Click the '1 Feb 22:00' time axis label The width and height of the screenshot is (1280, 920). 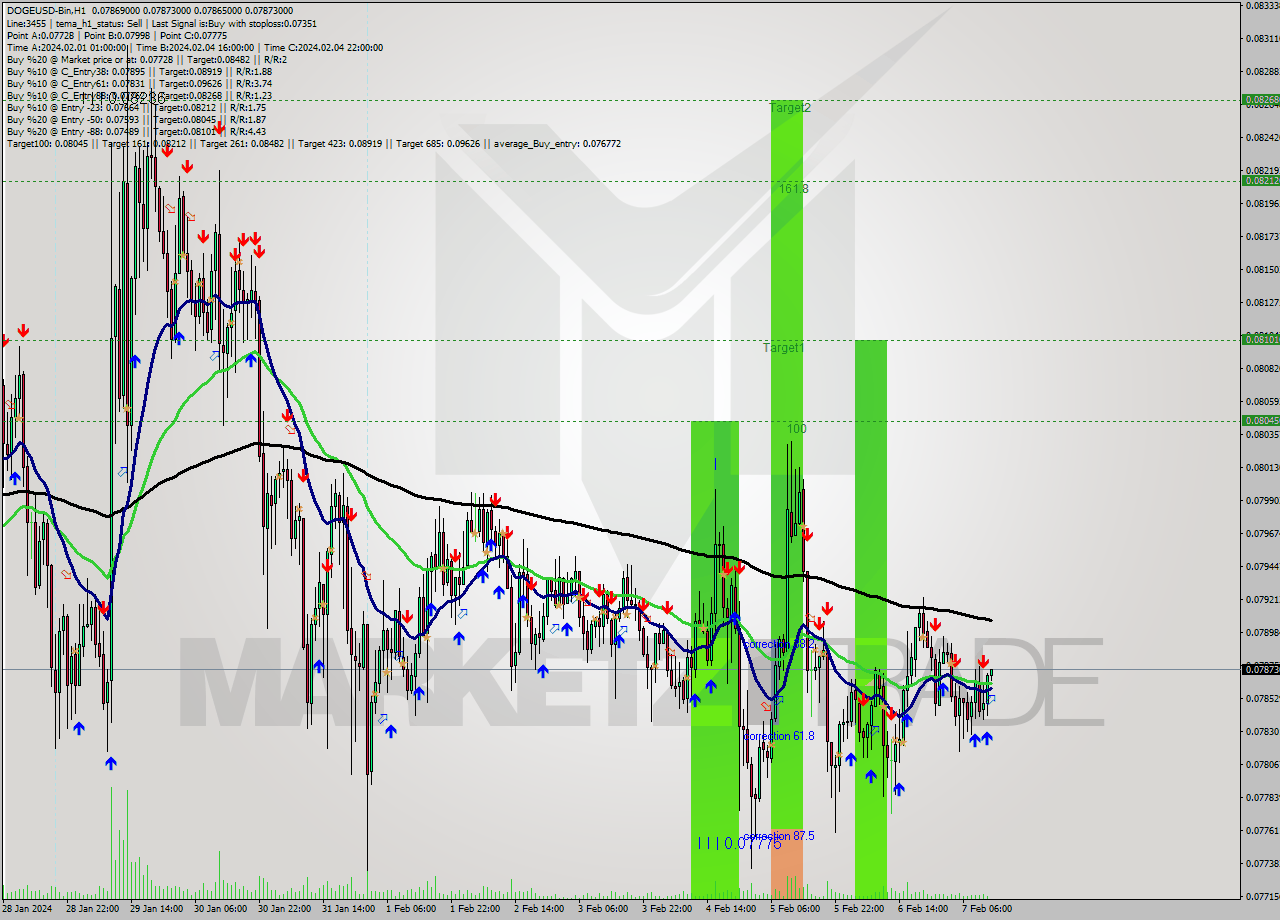click(x=475, y=909)
